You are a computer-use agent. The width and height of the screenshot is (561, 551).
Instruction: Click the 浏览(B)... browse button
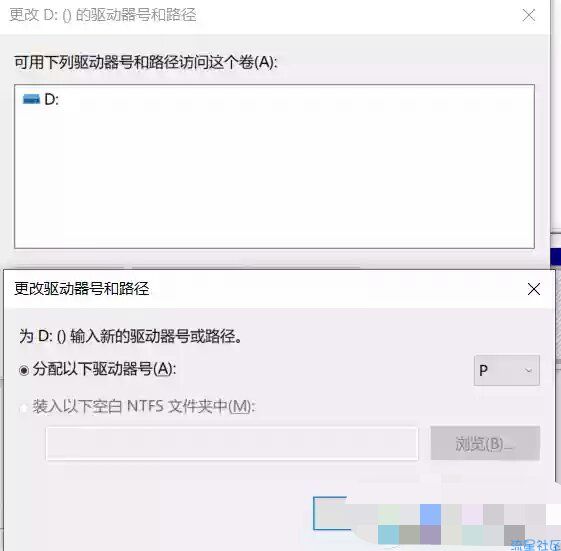485,443
